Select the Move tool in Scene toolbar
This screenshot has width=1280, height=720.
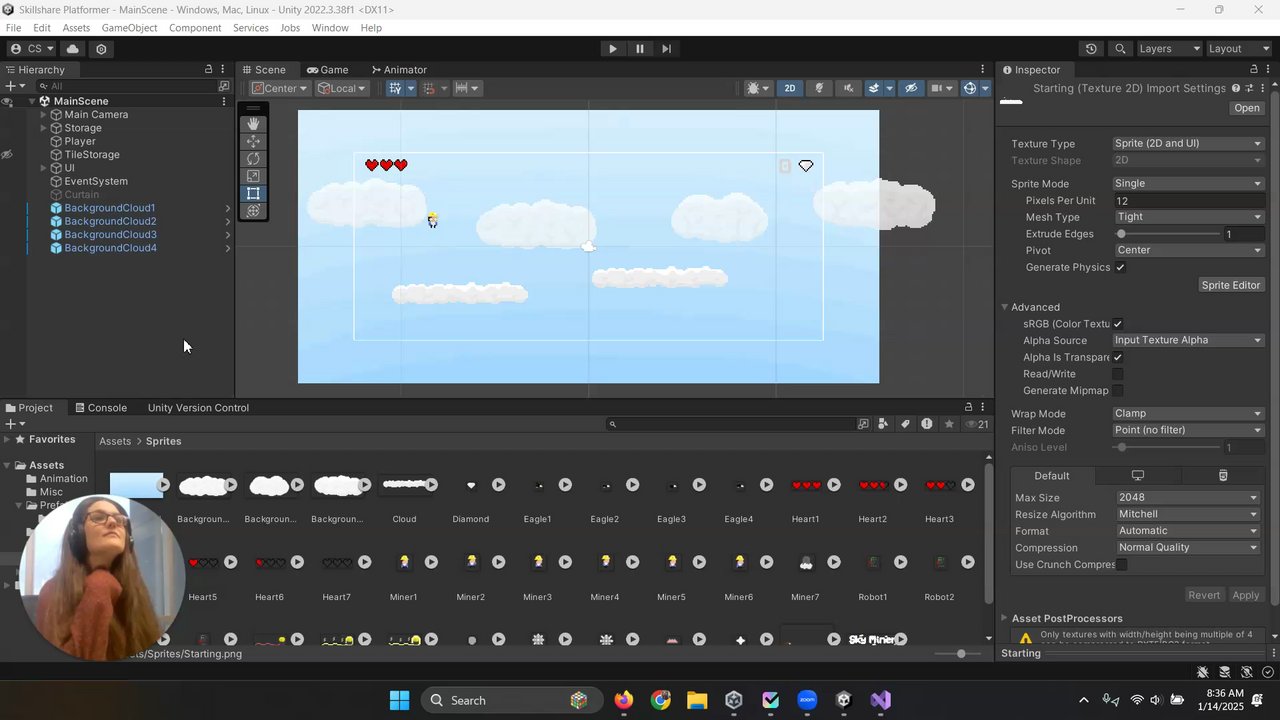pos(253,141)
